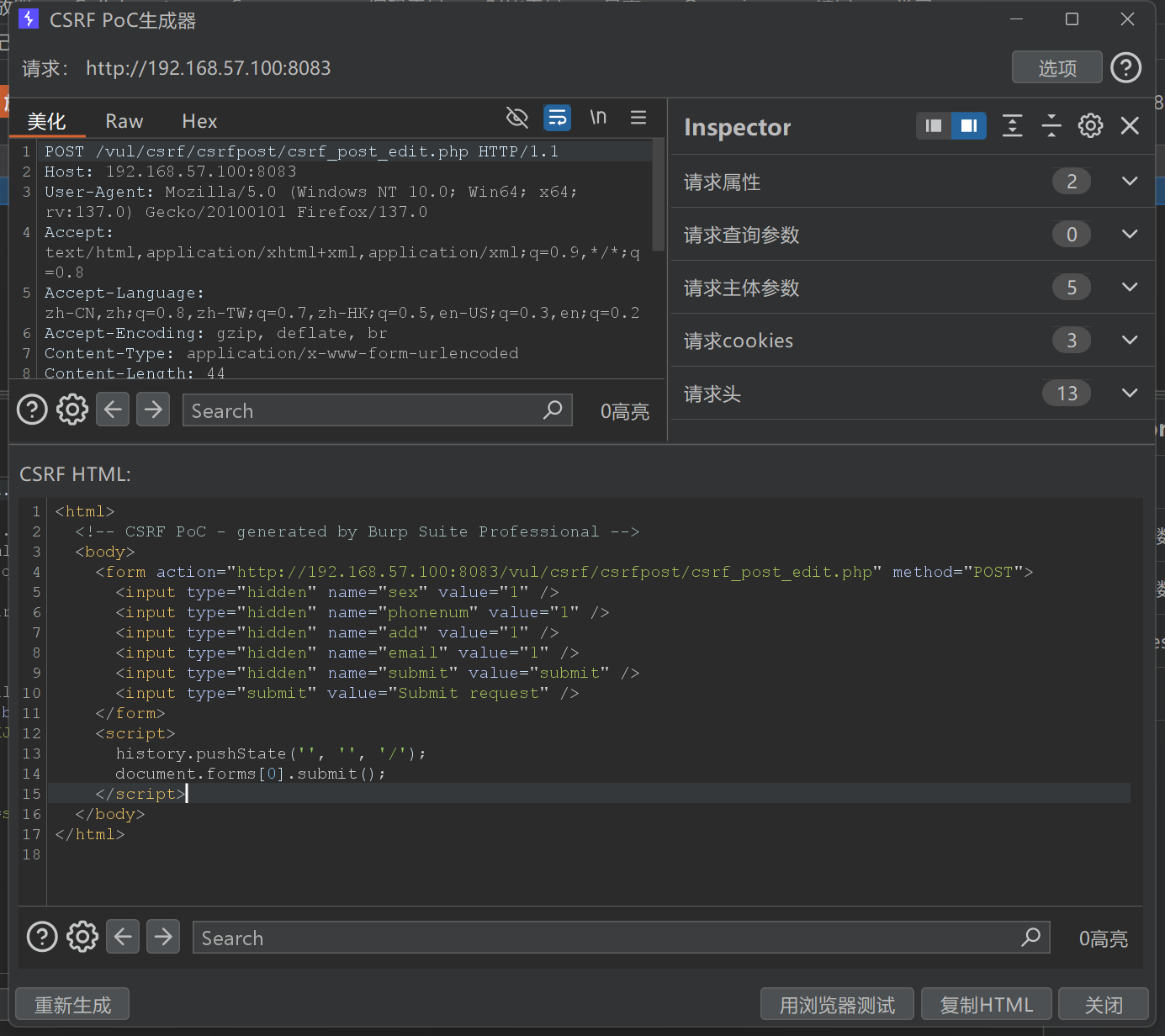Click the Inspector collapse-all sections icon
Screen dimensions: 1165x1036
[x=1051, y=126]
